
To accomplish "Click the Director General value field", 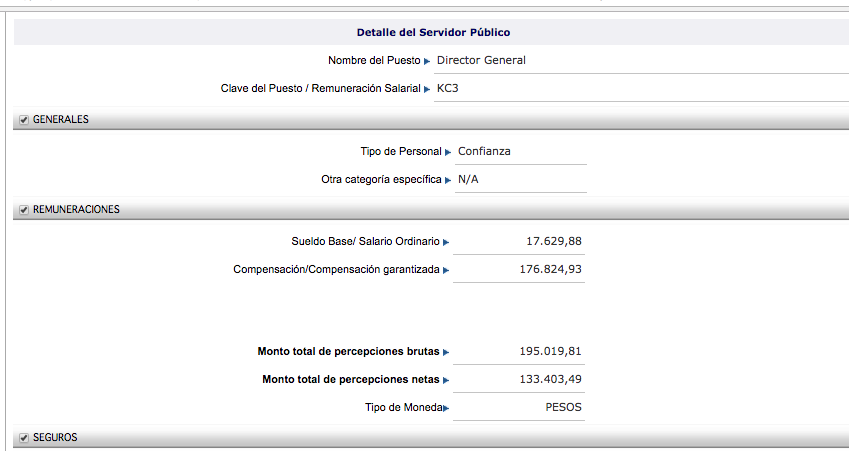I will (481, 60).
